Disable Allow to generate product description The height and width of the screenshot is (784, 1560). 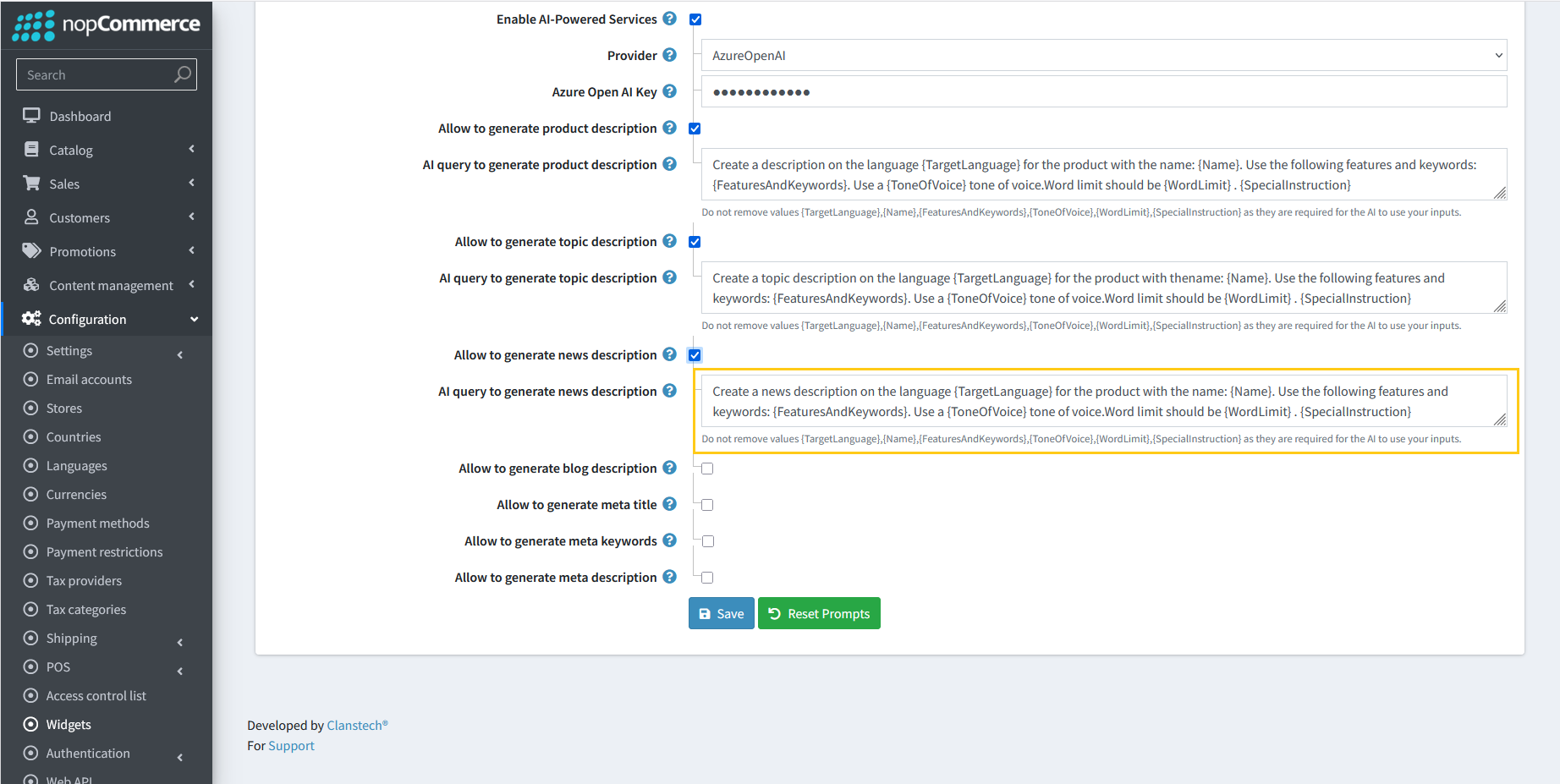[x=694, y=128]
